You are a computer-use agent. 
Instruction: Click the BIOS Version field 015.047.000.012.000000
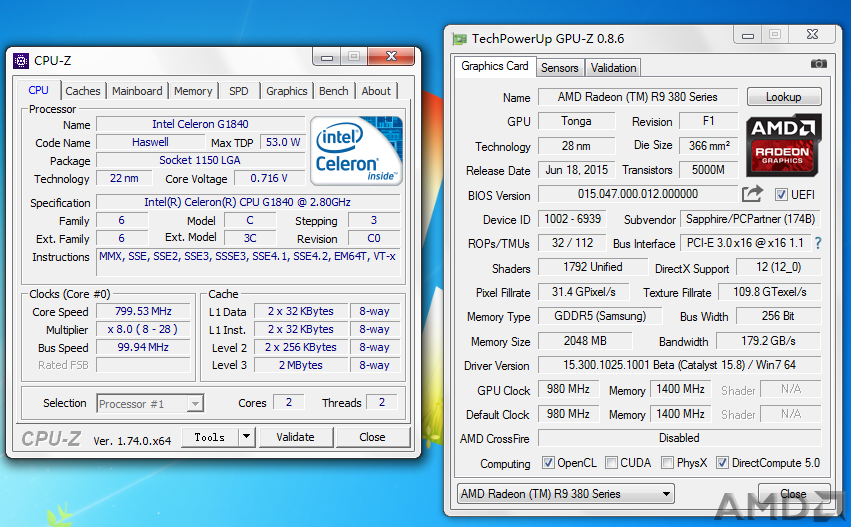coord(638,194)
